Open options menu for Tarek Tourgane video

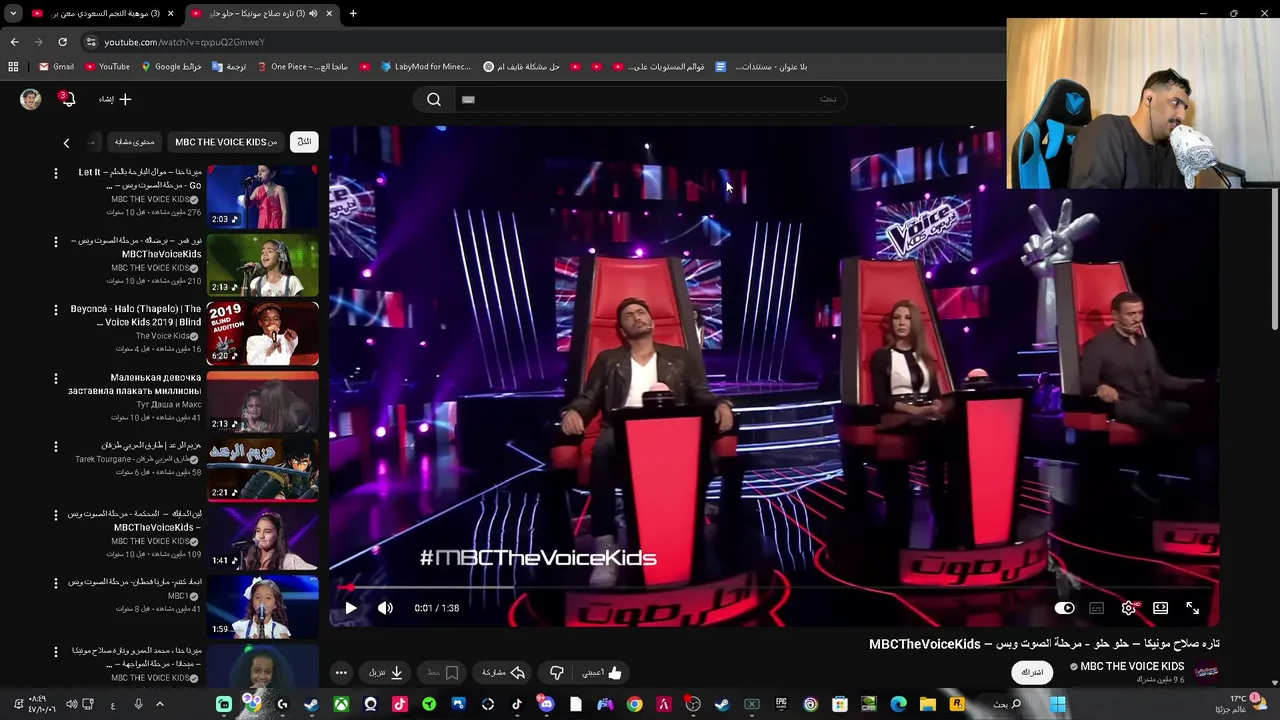pyautogui.click(x=56, y=447)
